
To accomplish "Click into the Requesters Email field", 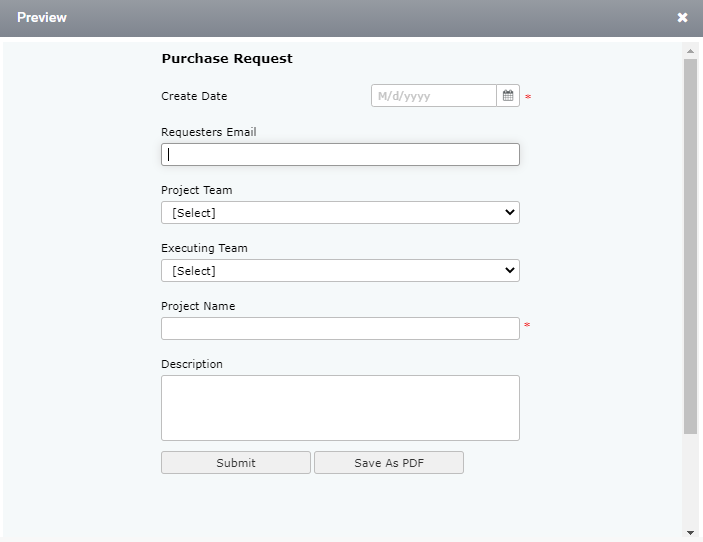I will (x=340, y=155).
